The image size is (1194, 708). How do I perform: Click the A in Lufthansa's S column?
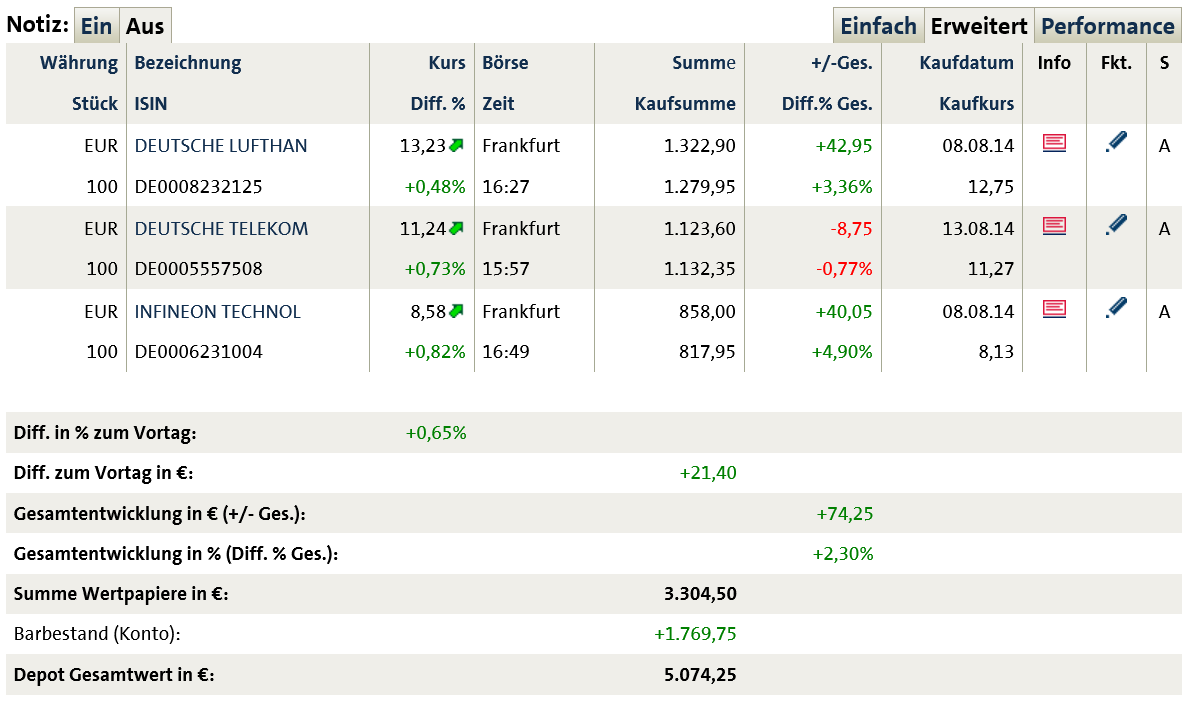pyautogui.click(x=1164, y=146)
